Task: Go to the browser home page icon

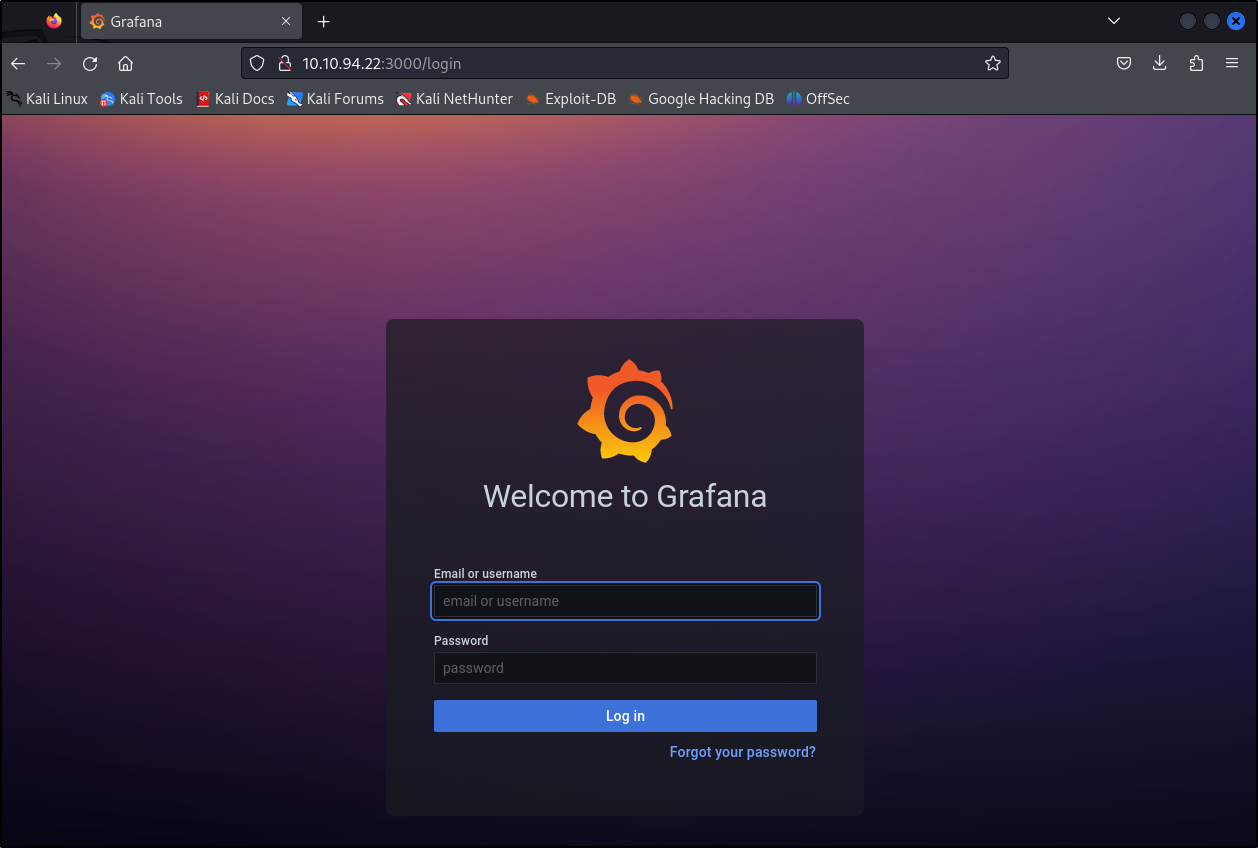Action: click(x=125, y=64)
